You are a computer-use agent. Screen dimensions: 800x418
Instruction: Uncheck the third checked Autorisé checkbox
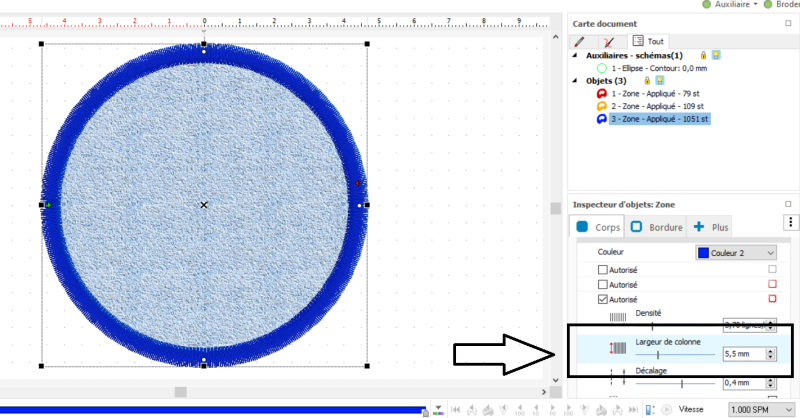click(602, 299)
